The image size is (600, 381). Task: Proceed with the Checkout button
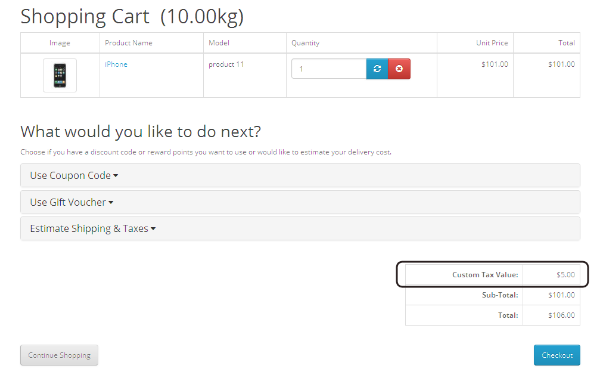pyautogui.click(x=557, y=355)
